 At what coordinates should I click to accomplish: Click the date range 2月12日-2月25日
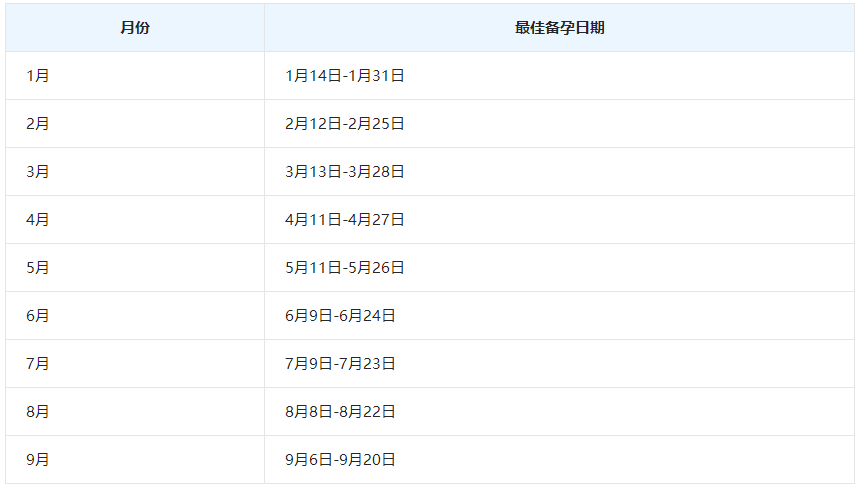344,124
